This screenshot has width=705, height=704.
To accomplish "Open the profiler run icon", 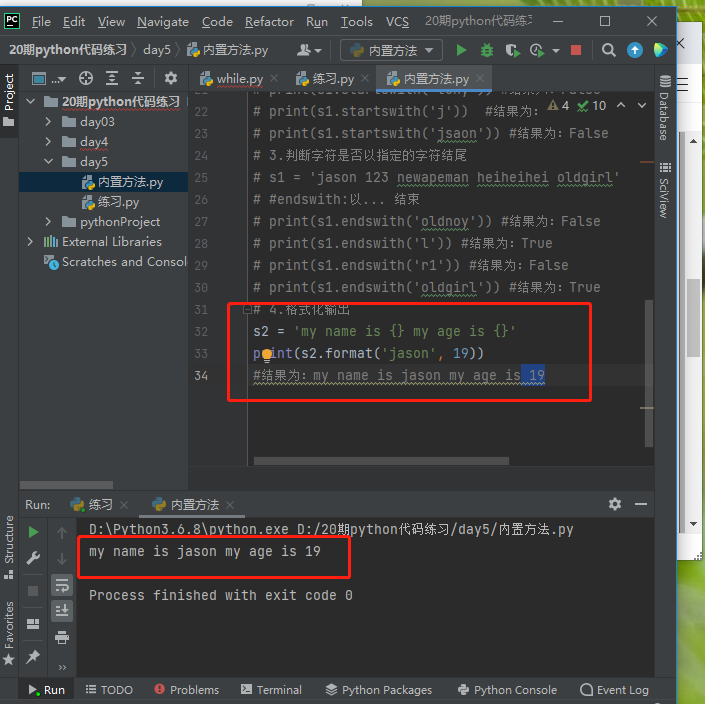I will click(537, 50).
